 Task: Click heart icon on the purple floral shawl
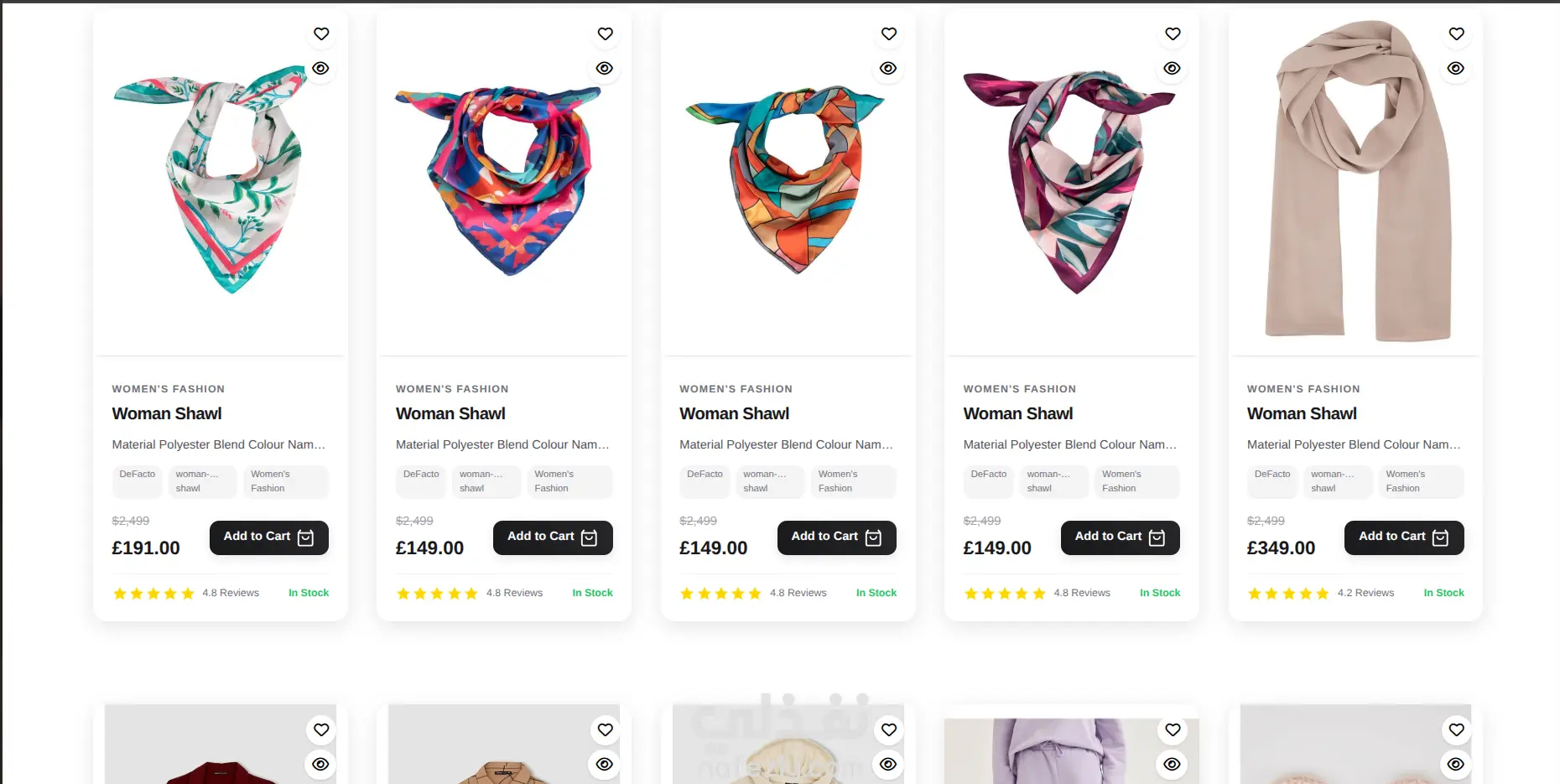tap(1173, 34)
